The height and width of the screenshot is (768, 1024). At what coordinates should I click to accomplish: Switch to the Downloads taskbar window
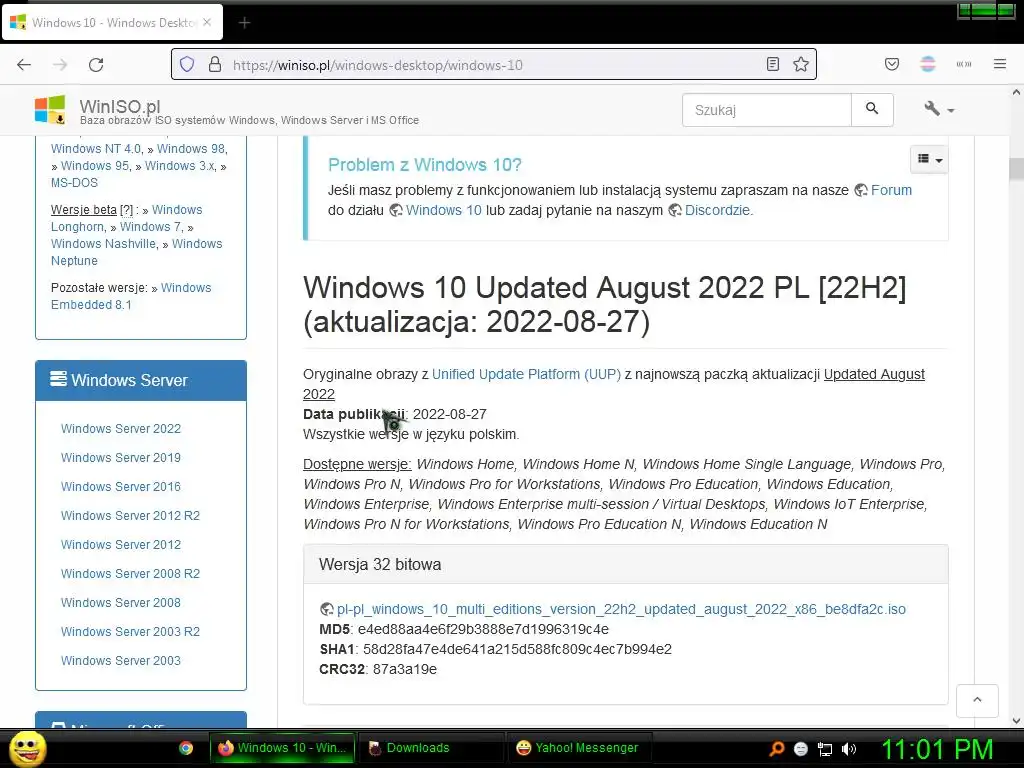(x=431, y=748)
